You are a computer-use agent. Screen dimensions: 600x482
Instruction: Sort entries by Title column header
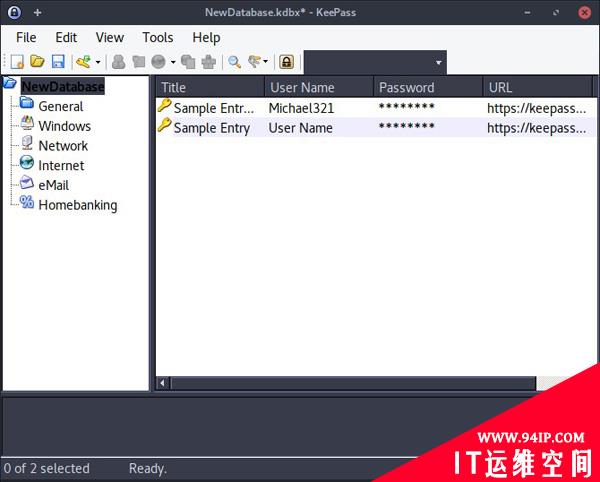210,88
